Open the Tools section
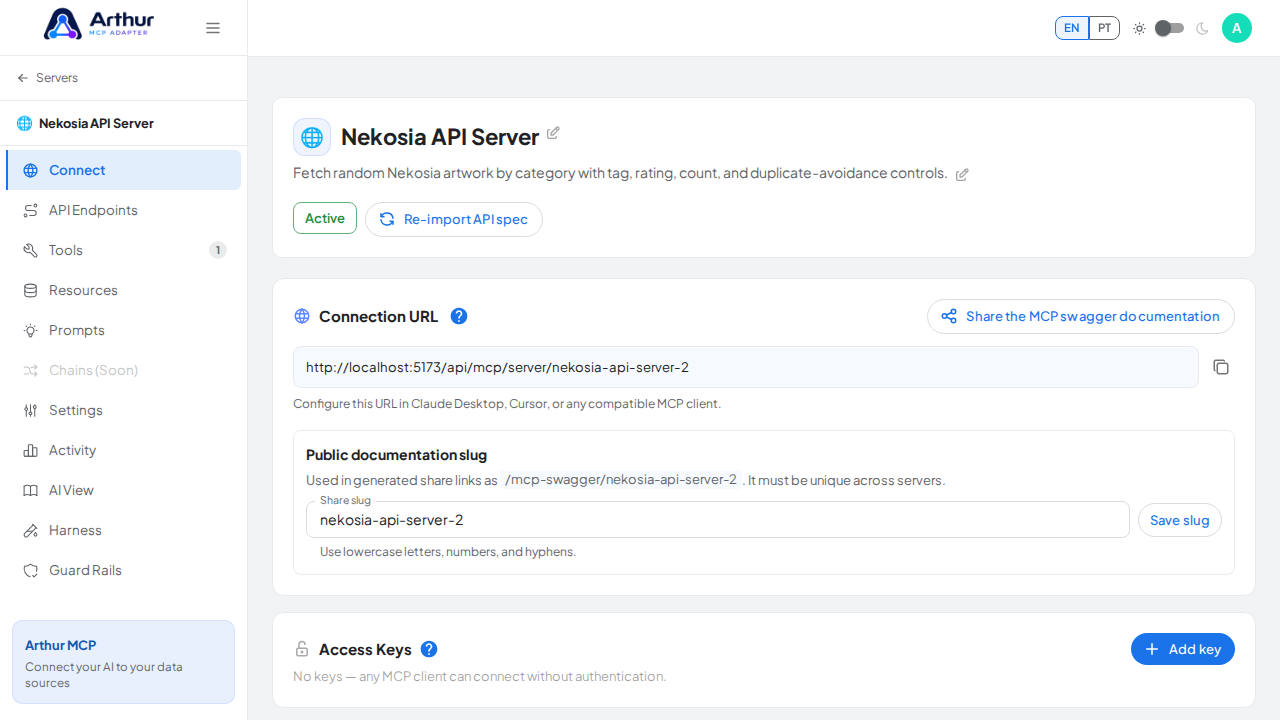This screenshot has width=1280, height=720. click(123, 250)
